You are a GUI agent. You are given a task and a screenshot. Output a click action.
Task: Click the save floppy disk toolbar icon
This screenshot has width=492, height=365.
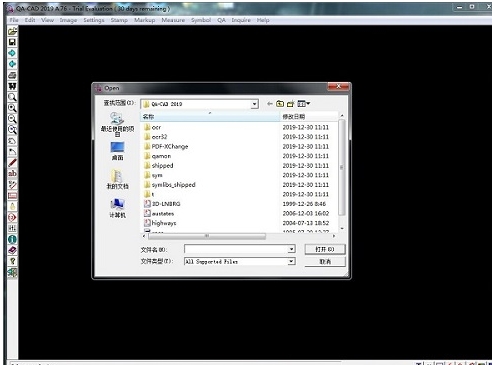pos(12,42)
